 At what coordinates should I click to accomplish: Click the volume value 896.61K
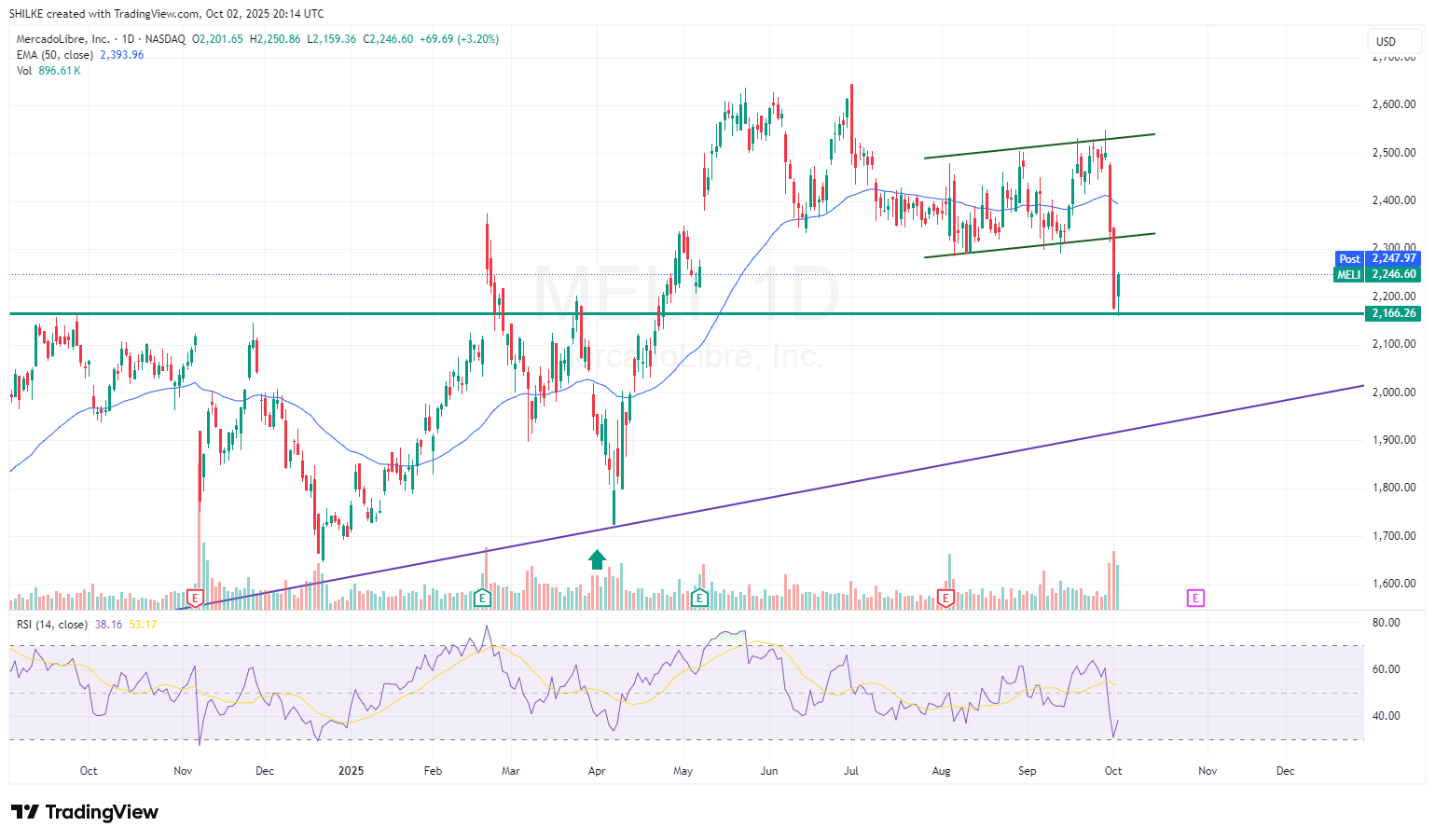[60, 71]
